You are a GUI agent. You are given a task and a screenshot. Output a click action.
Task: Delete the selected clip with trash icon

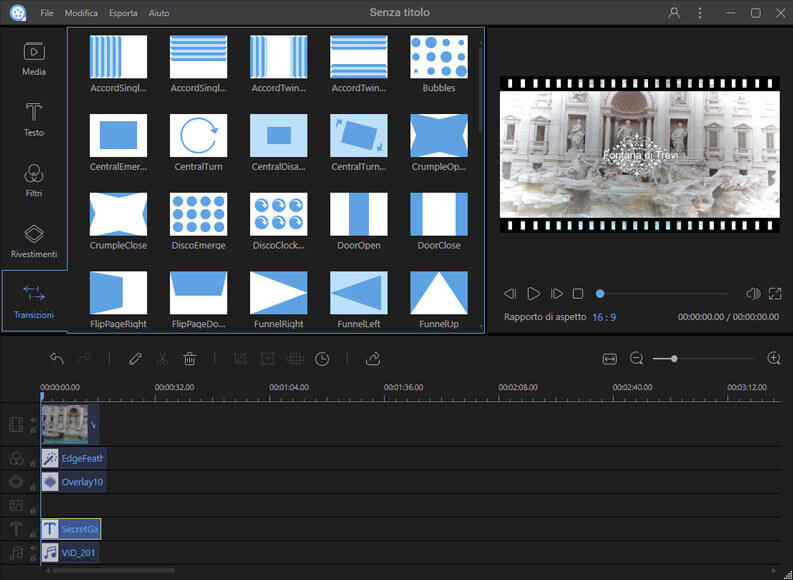click(x=190, y=359)
